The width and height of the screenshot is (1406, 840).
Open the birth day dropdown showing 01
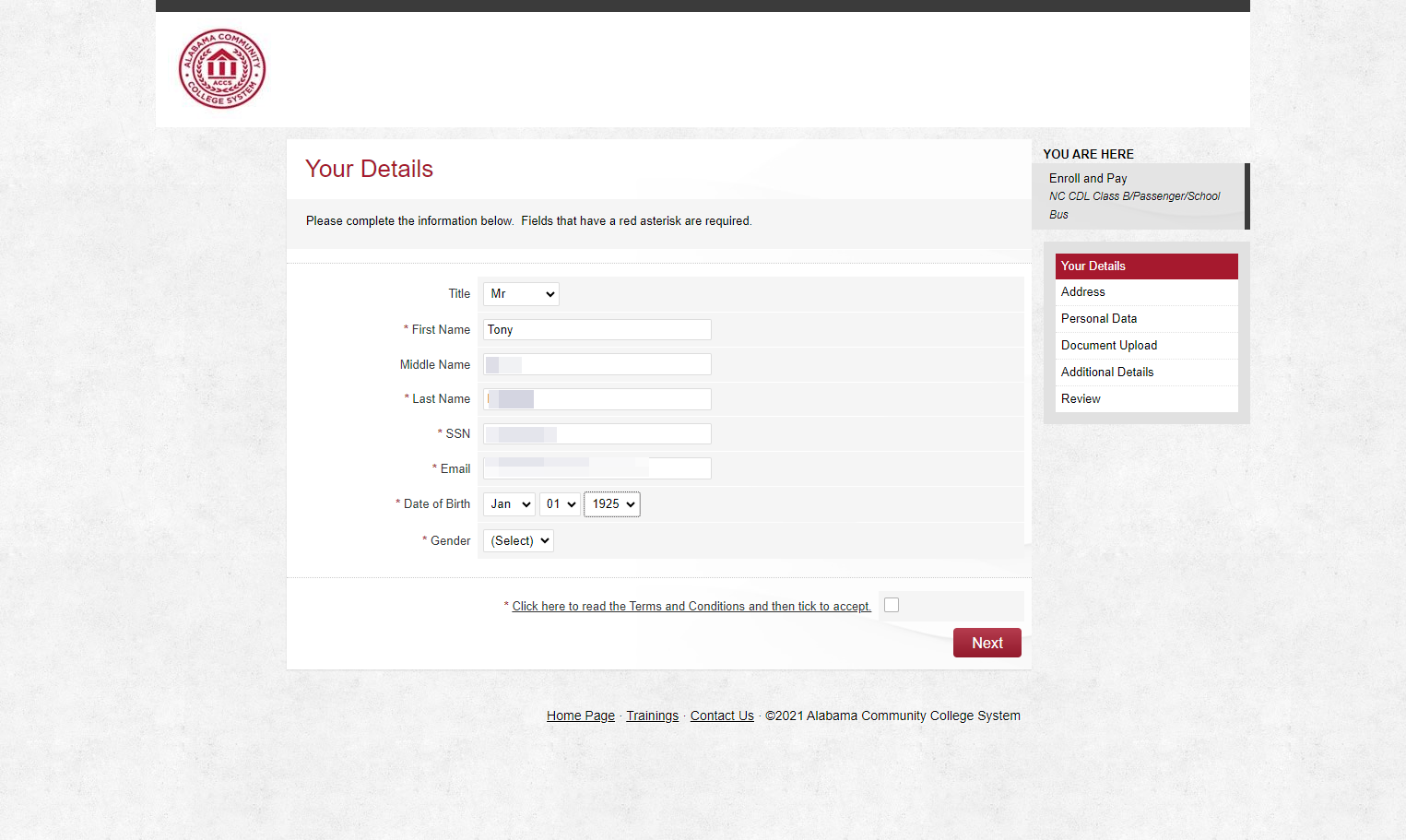560,504
